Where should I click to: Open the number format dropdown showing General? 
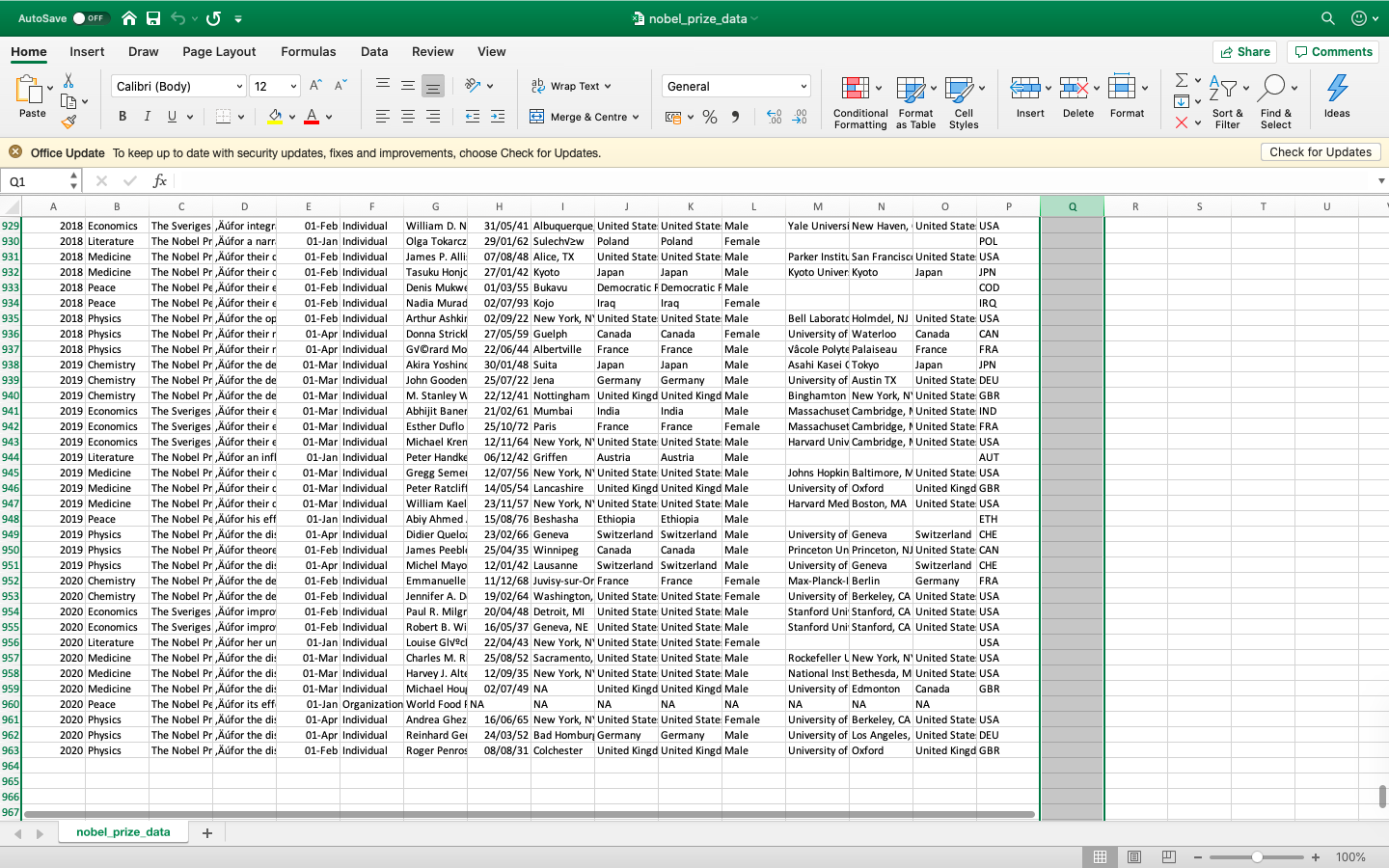pyautogui.click(x=735, y=86)
